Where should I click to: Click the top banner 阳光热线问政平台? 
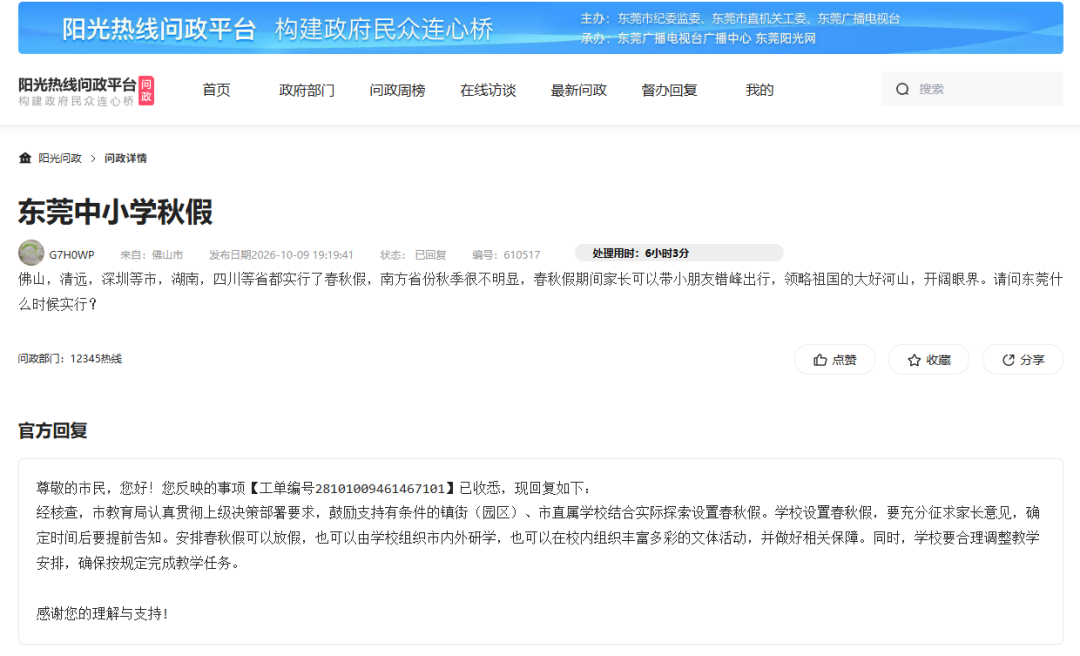[x=159, y=29]
